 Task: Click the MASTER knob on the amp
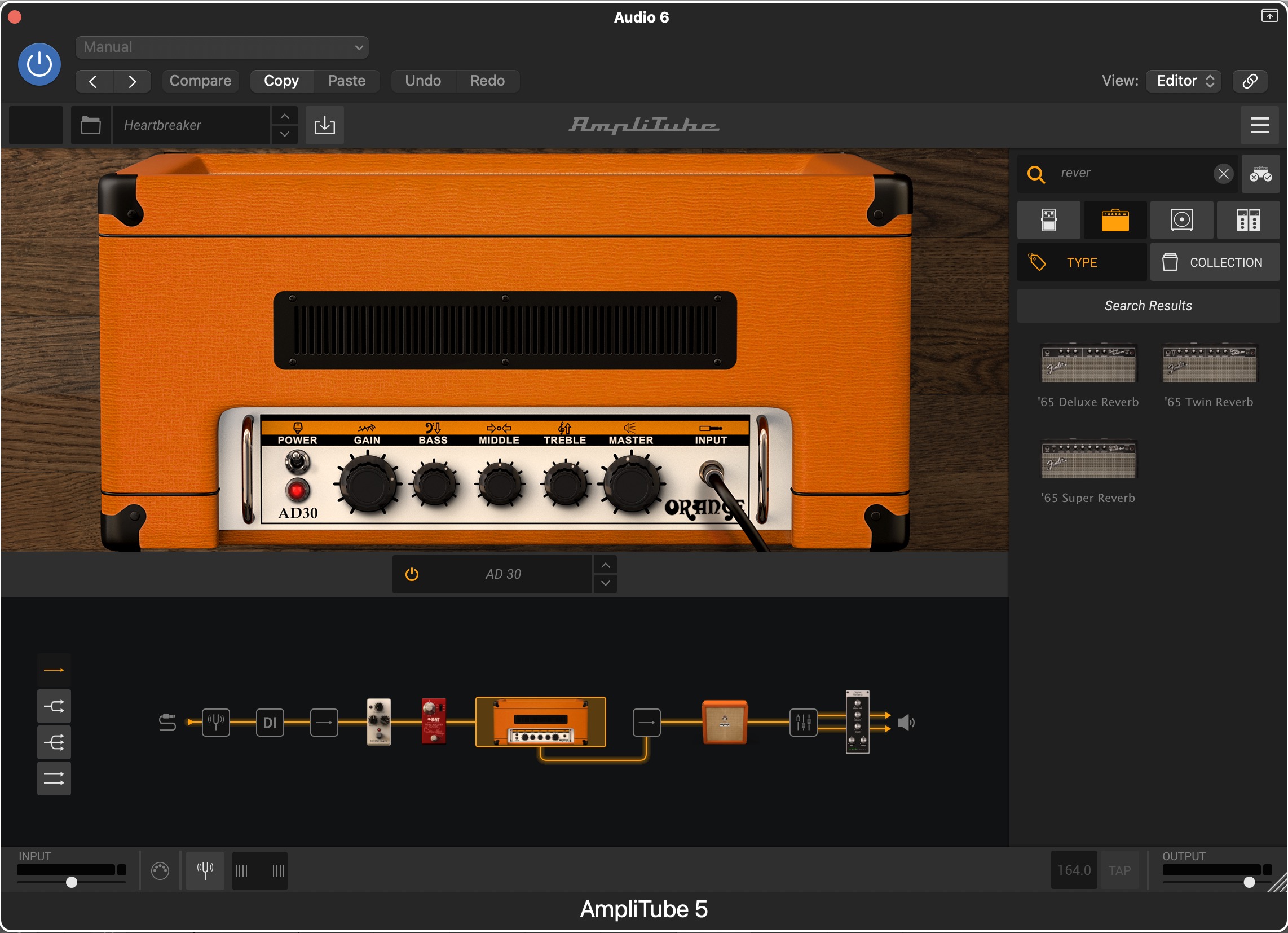pos(631,483)
